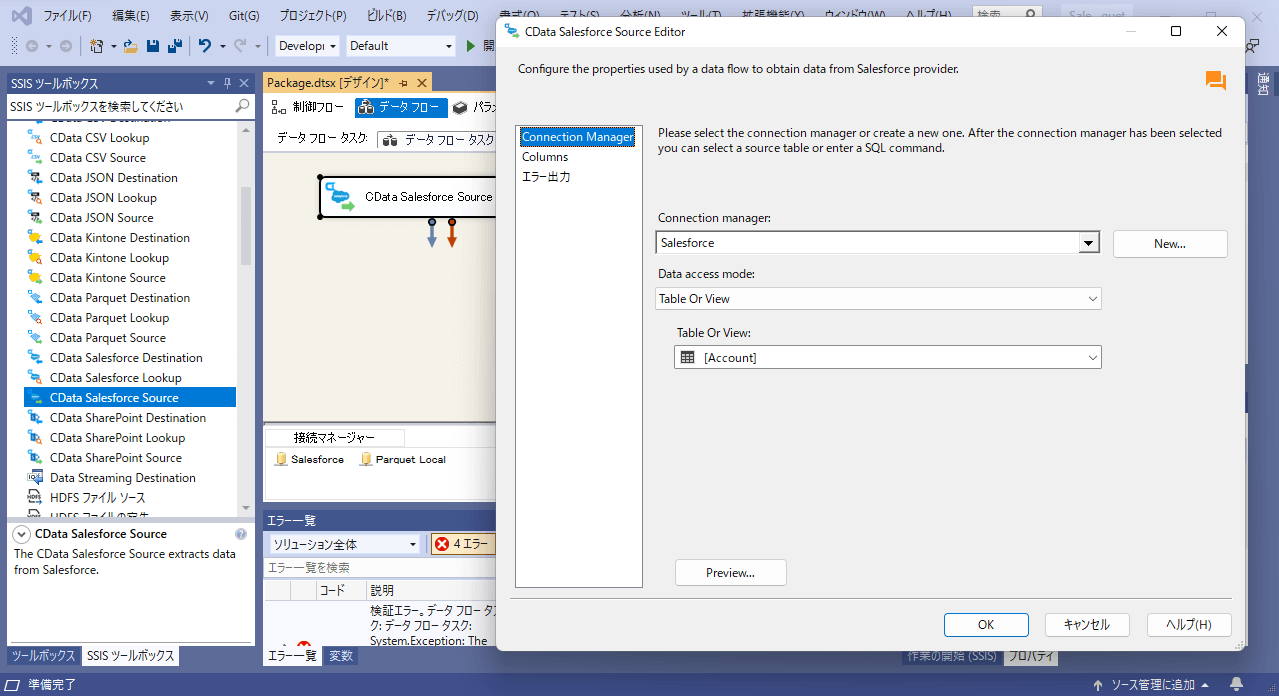Click the redo arrow icon
The width and height of the screenshot is (1279, 696).
tap(240, 46)
